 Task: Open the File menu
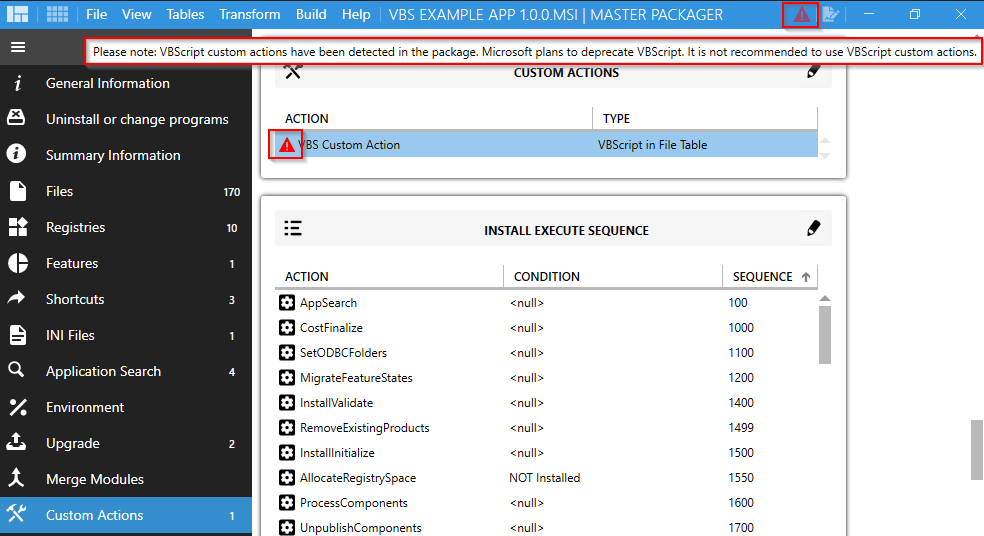(x=96, y=14)
